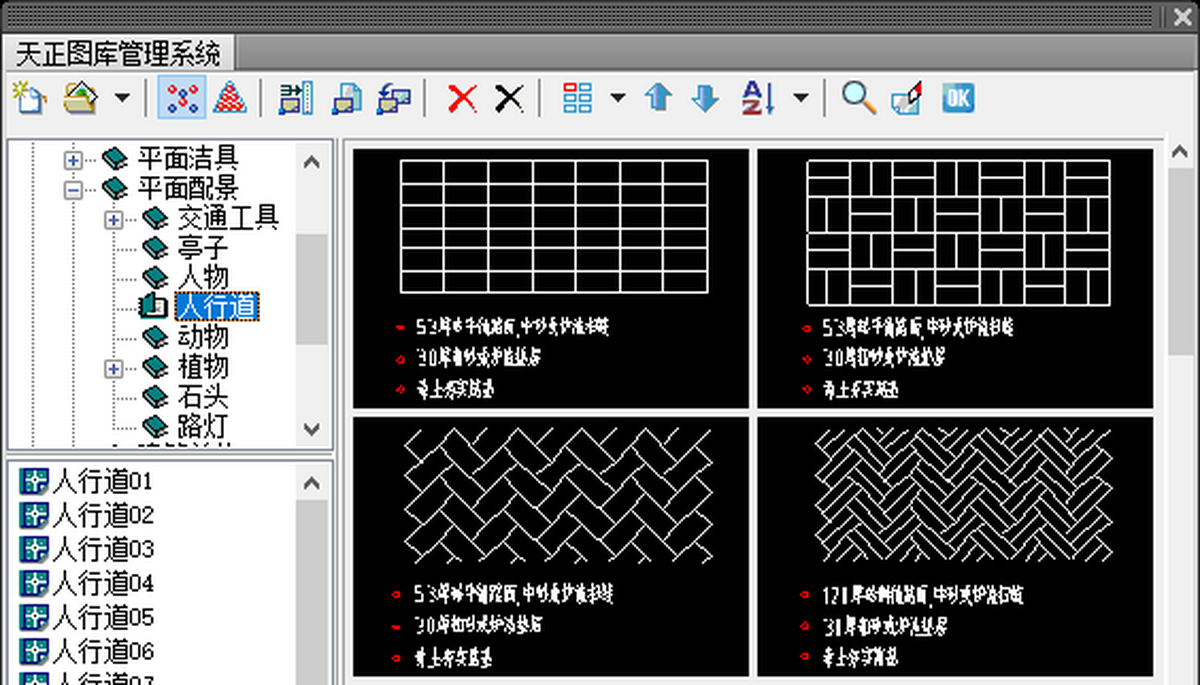1200x685 pixels.
Task: Expand the 交通工具 tree node
Action: 113,219
